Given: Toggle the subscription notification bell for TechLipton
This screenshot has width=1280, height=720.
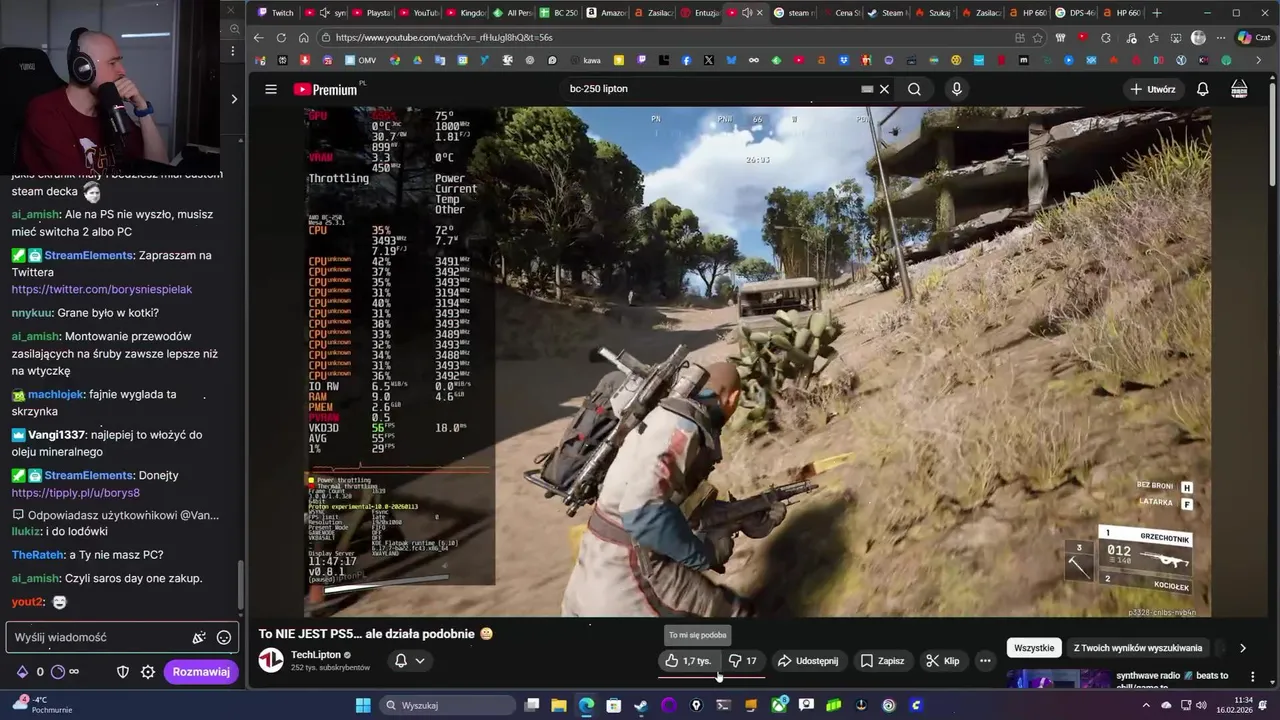Looking at the screenshot, I should coord(401,661).
